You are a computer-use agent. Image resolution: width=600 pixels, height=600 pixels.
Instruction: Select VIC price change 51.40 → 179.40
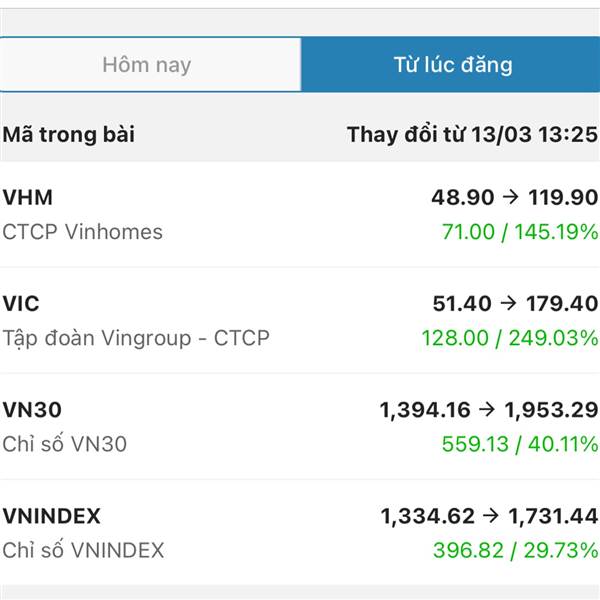pyautogui.click(x=514, y=303)
